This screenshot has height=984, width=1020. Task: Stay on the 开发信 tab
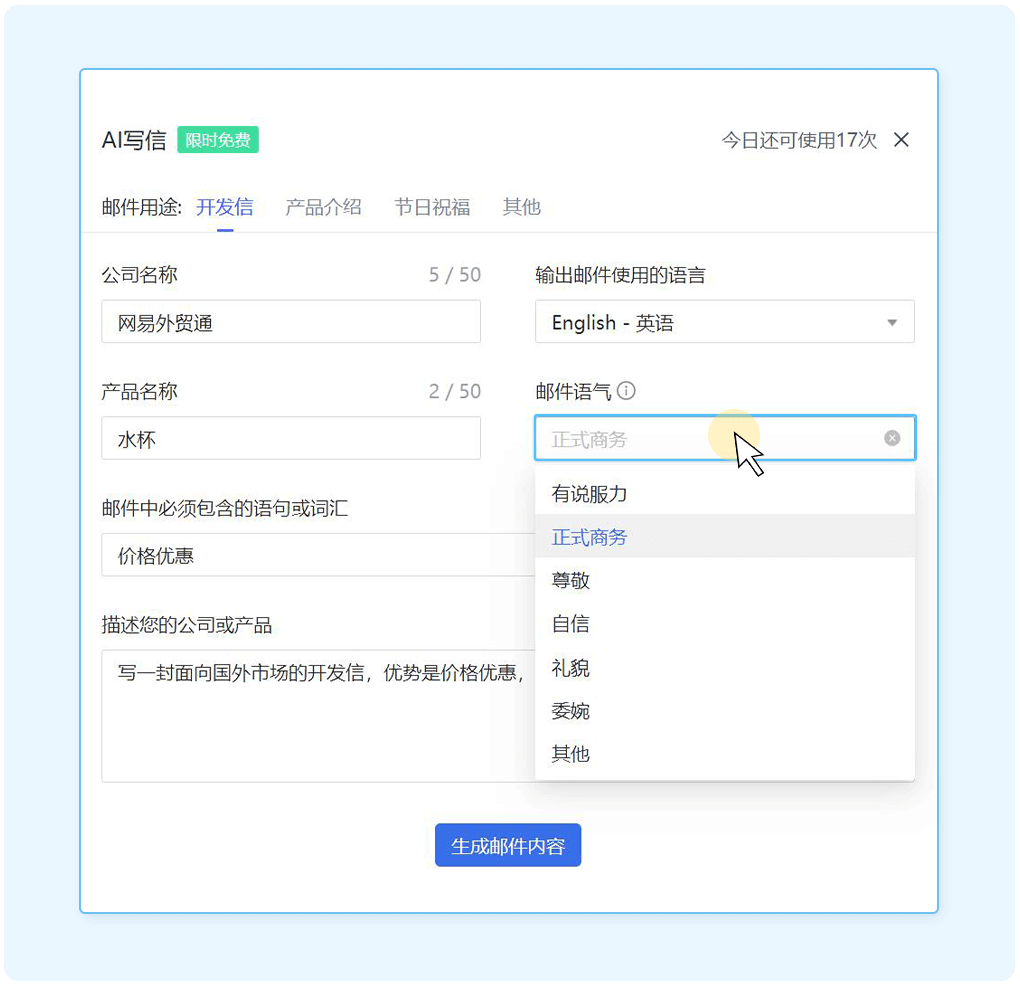(x=224, y=207)
